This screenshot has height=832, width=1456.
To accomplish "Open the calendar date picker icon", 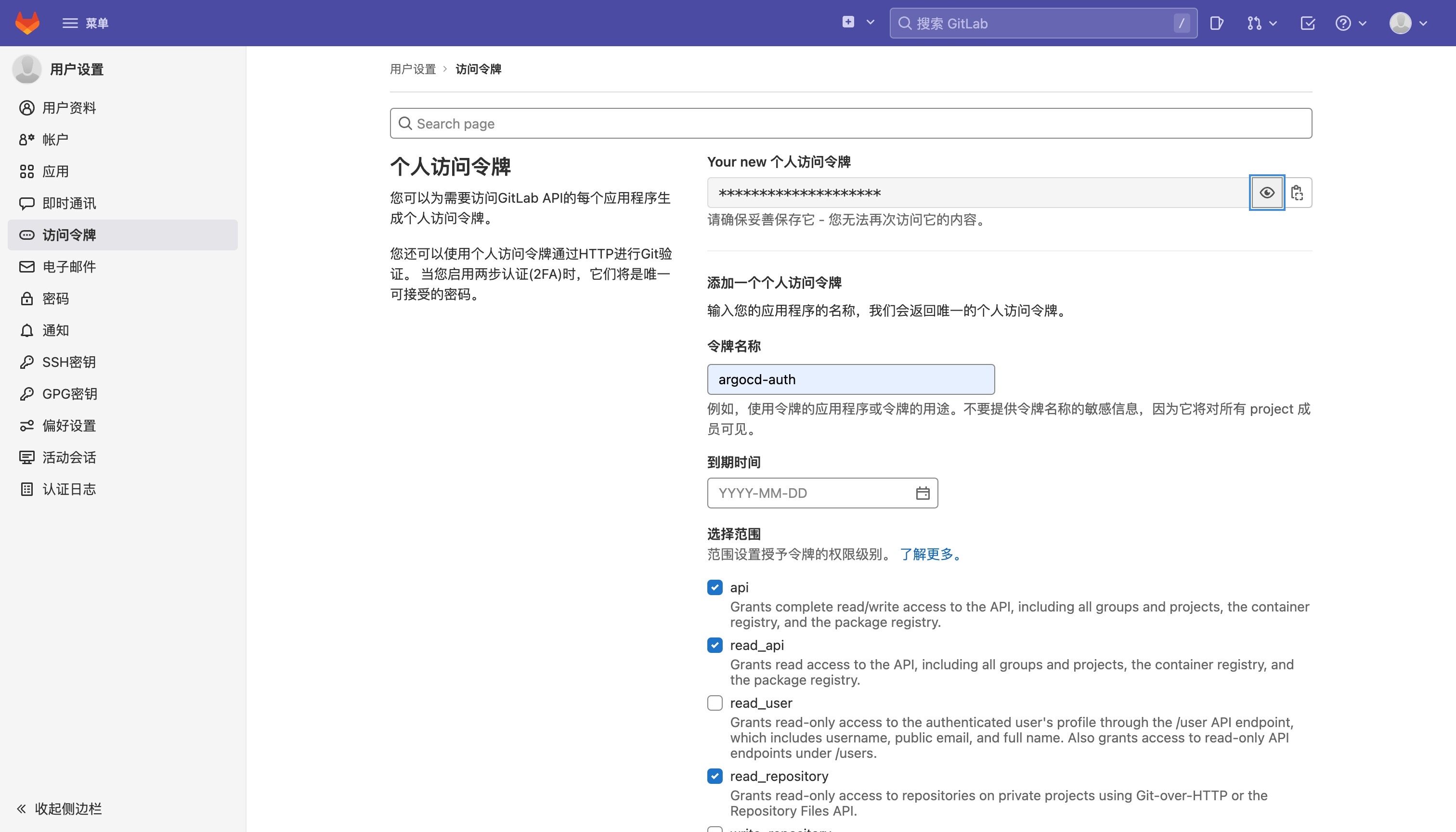I will click(x=923, y=493).
